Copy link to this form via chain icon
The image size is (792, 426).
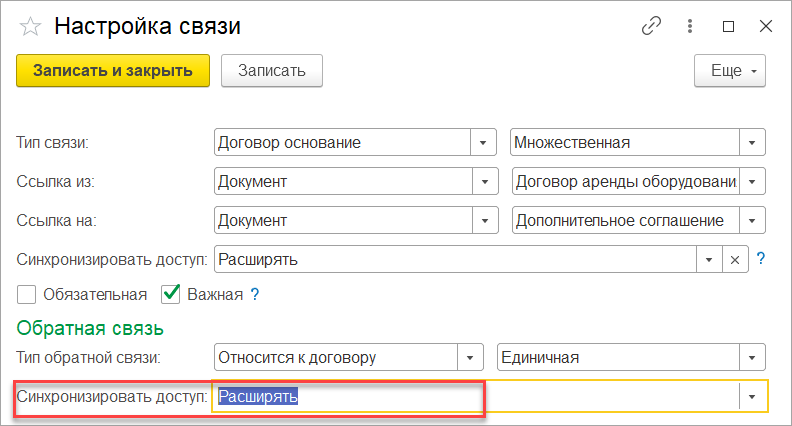[x=651, y=26]
